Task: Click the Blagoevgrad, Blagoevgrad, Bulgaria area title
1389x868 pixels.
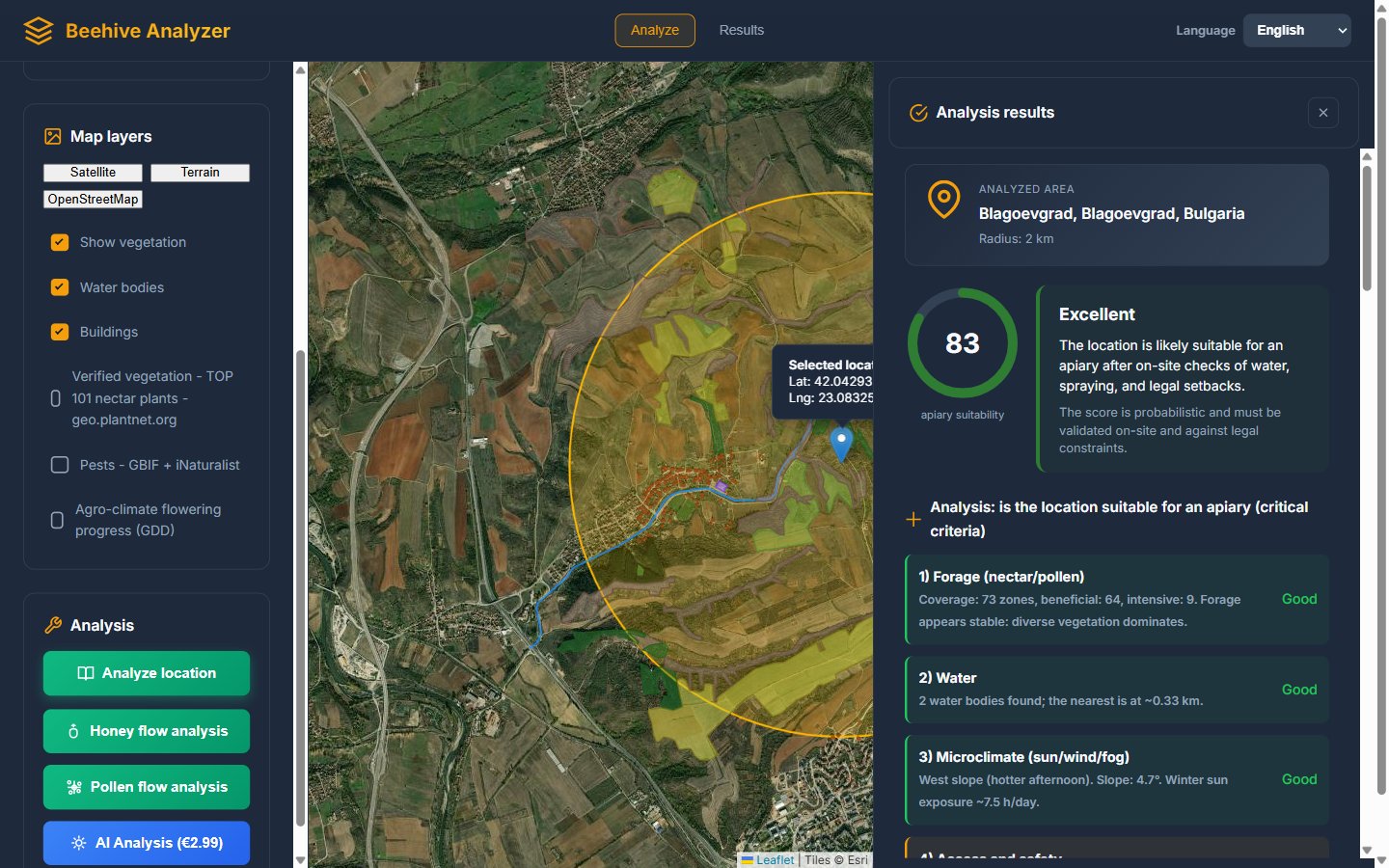Action: click(1111, 214)
